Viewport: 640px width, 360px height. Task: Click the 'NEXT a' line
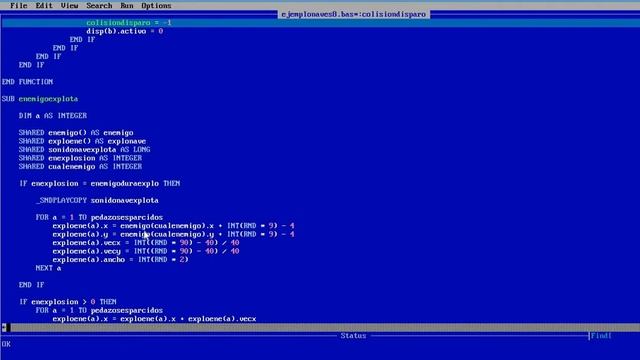pyautogui.click(x=48, y=268)
